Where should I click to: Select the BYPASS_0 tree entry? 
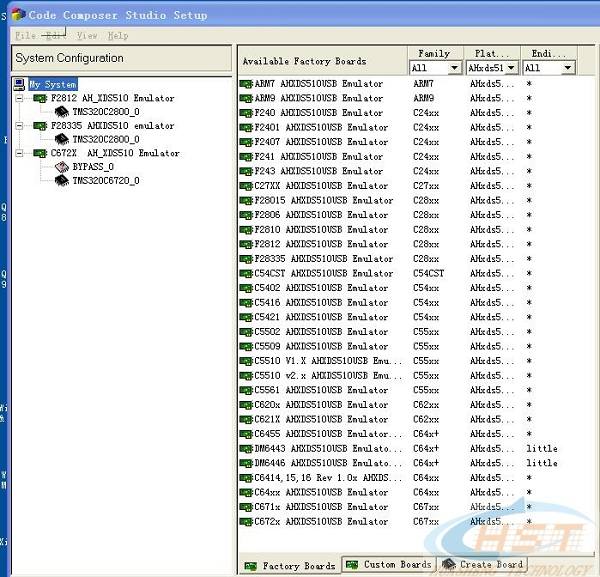93,167
